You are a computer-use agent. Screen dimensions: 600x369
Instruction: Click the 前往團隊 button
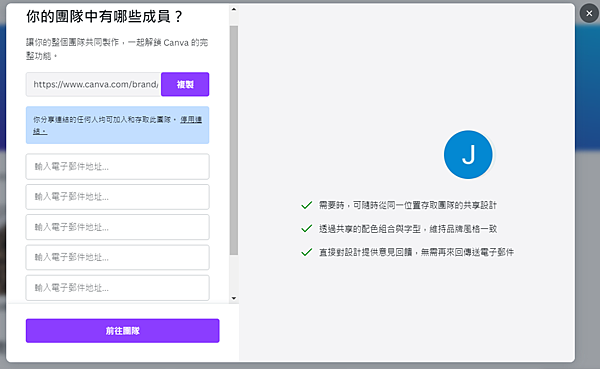click(122, 331)
